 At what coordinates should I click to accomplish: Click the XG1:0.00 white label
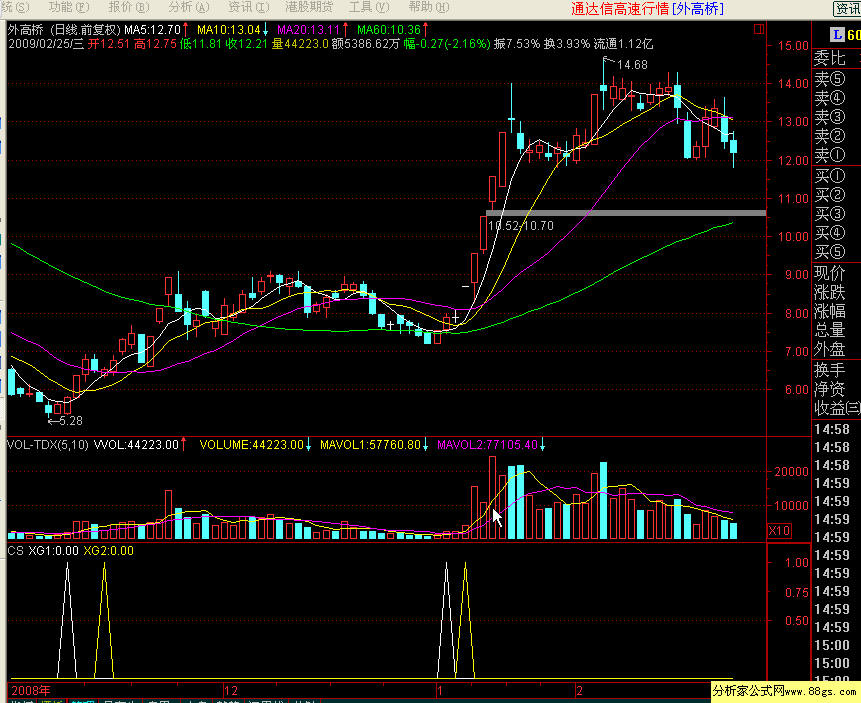pos(53,550)
